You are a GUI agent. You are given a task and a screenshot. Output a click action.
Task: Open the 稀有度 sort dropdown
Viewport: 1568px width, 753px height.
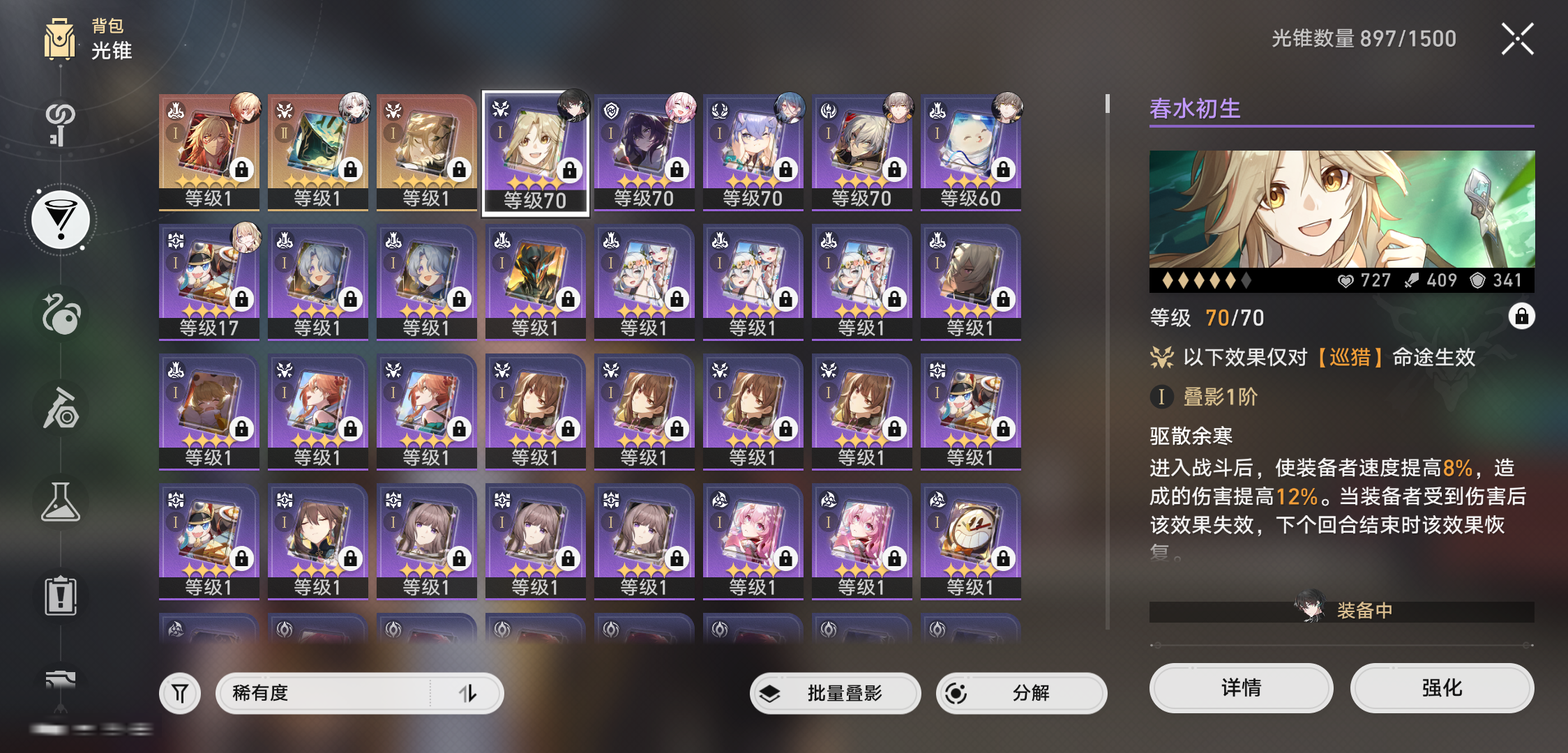pyautogui.click(x=324, y=693)
